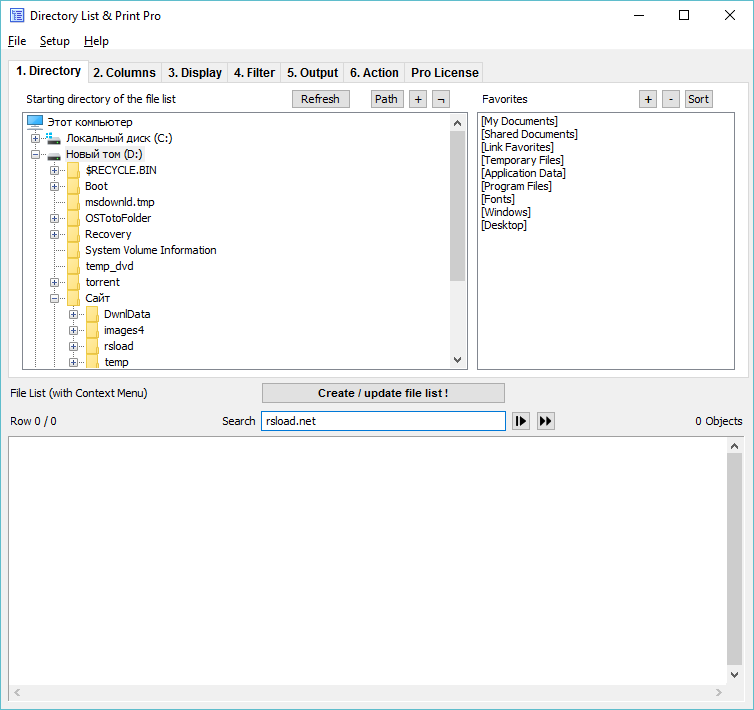Select the Этот компьютер computer icon
Image resolution: width=754 pixels, height=710 pixels.
pyautogui.click(x=35, y=122)
